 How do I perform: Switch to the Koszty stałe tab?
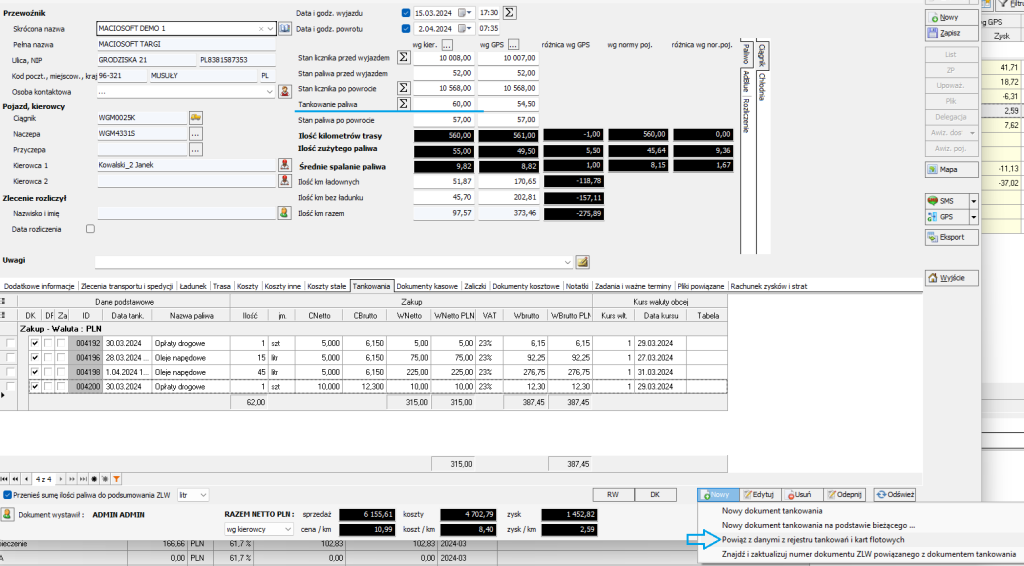tap(327, 286)
